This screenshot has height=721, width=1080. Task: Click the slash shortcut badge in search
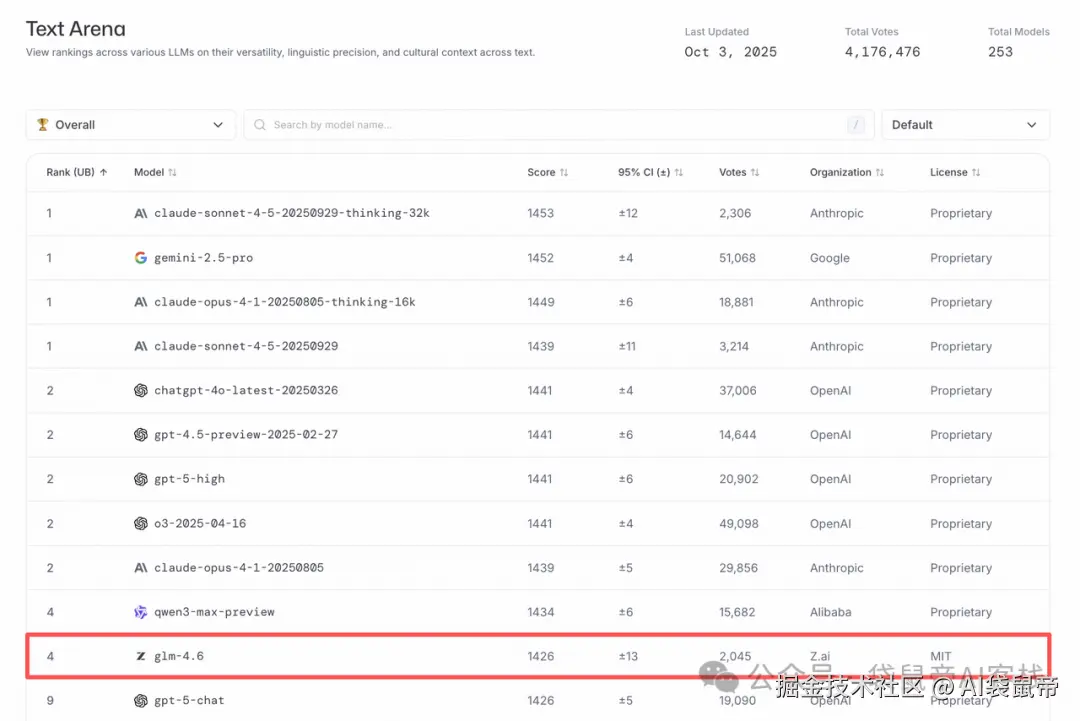pyautogui.click(x=855, y=125)
